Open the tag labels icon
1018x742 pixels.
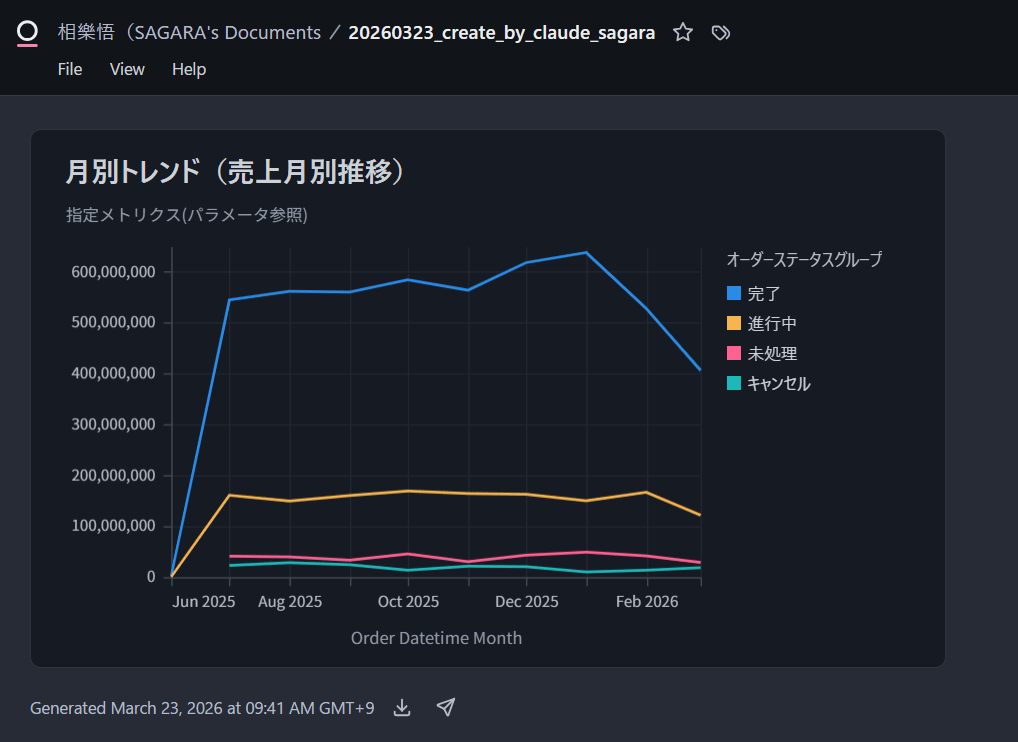click(720, 32)
